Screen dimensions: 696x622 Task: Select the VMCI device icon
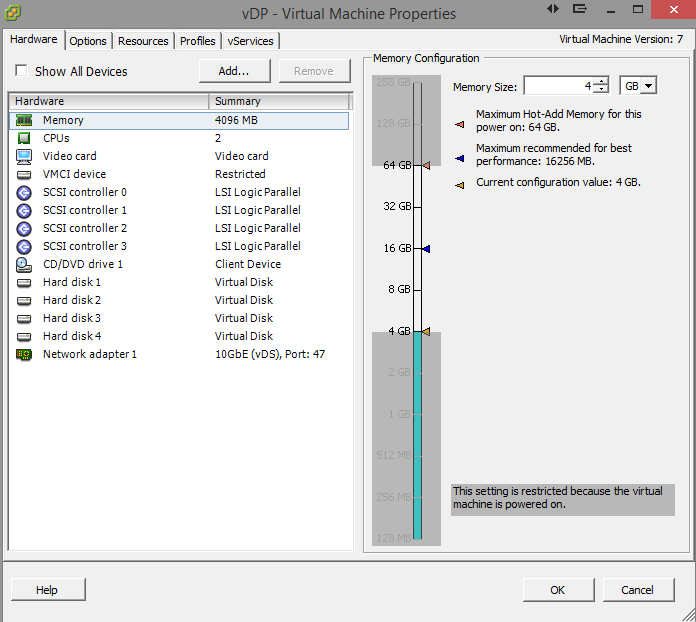point(24,174)
